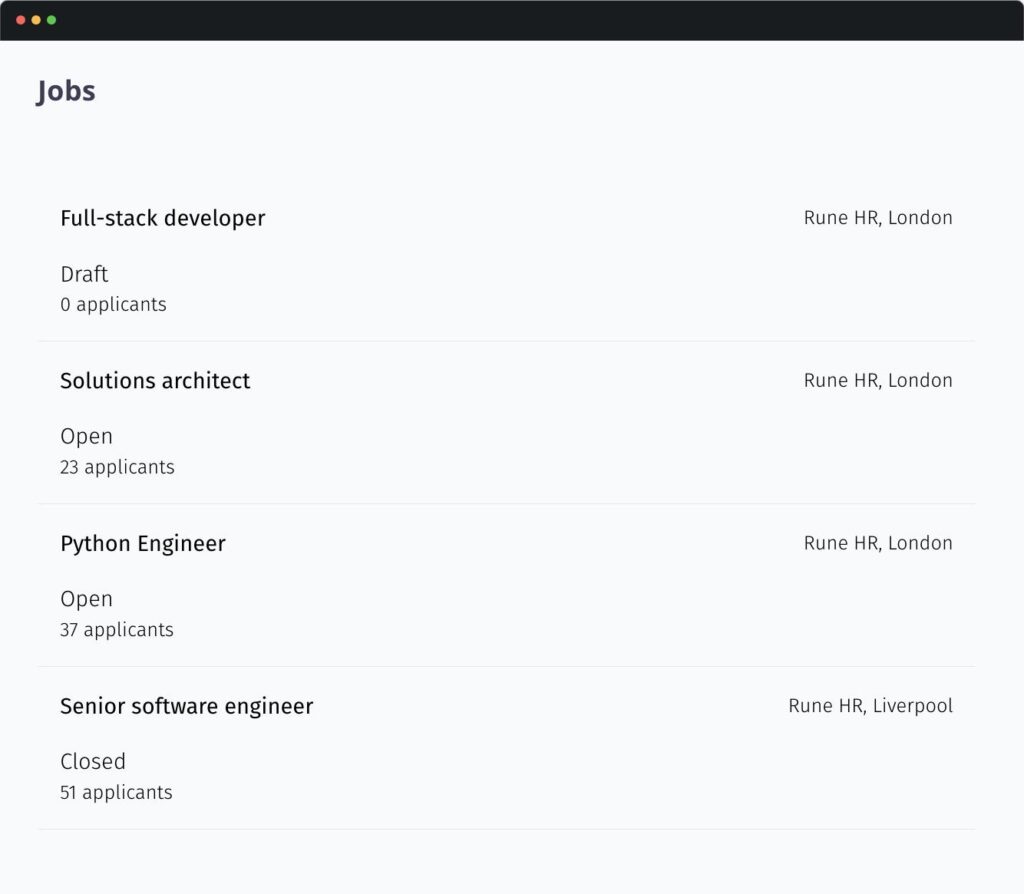Image resolution: width=1024 pixels, height=894 pixels.
Task: Click Rune HR, Liverpool location label
Action: click(869, 706)
